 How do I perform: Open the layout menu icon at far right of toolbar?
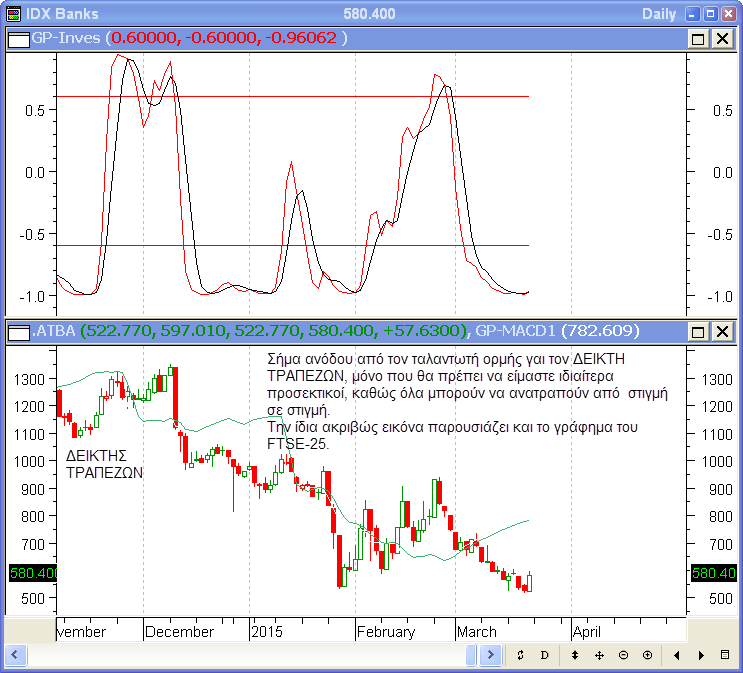coord(725,655)
